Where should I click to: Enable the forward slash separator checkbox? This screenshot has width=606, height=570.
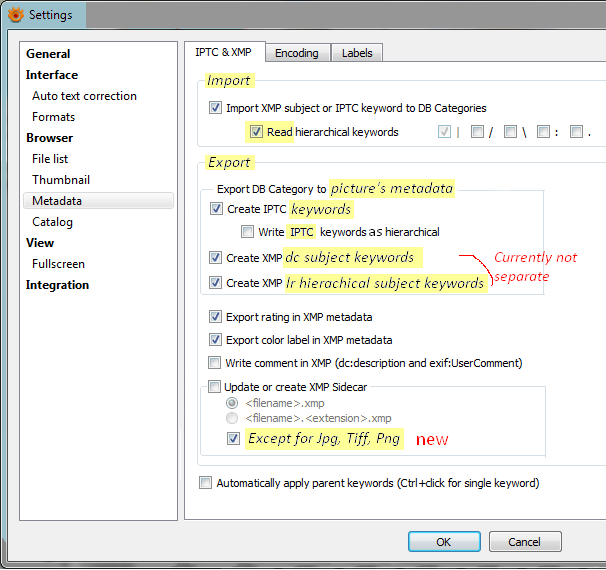point(477,132)
